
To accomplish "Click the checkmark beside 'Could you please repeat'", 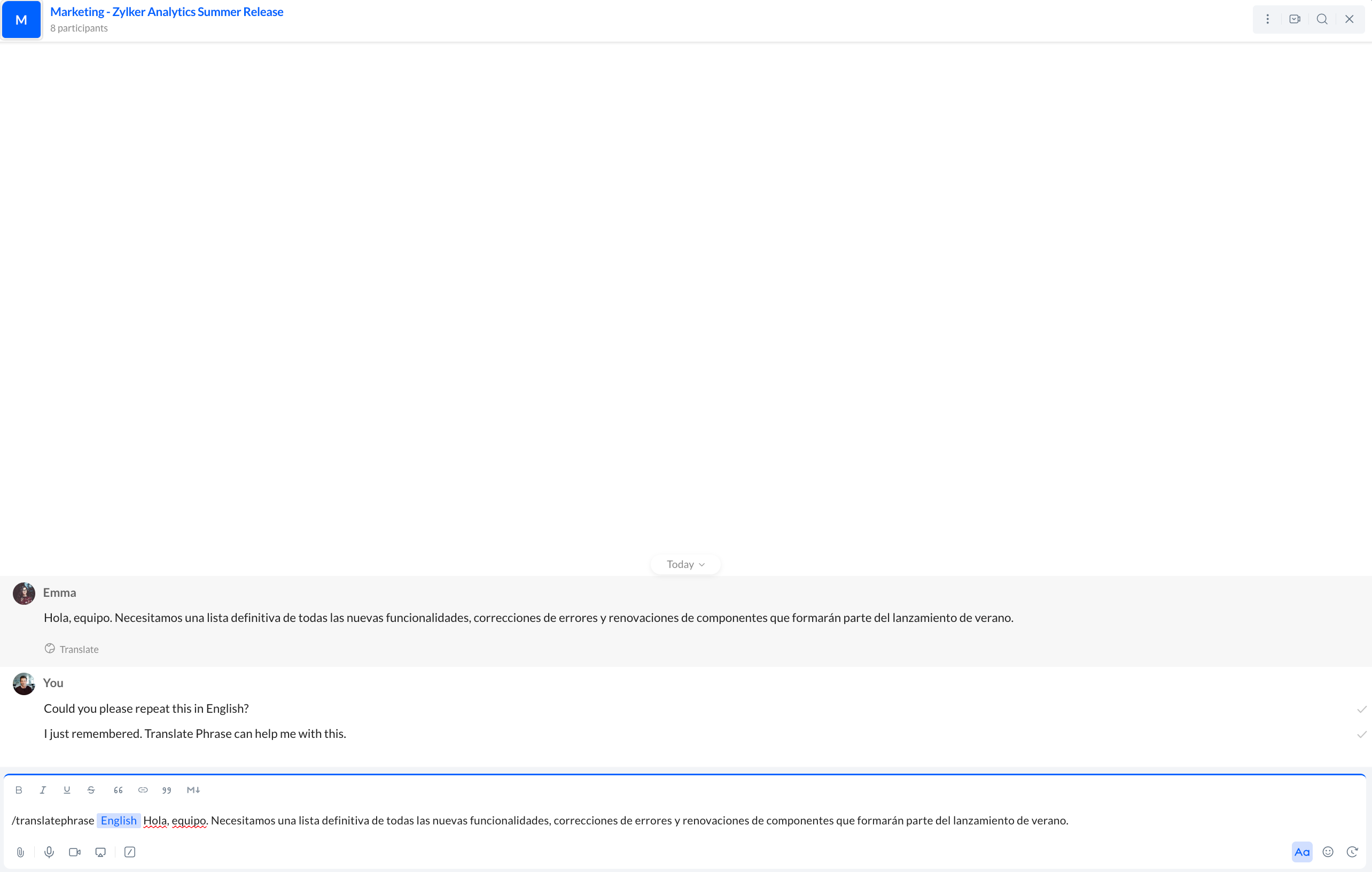I will click(x=1362, y=709).
